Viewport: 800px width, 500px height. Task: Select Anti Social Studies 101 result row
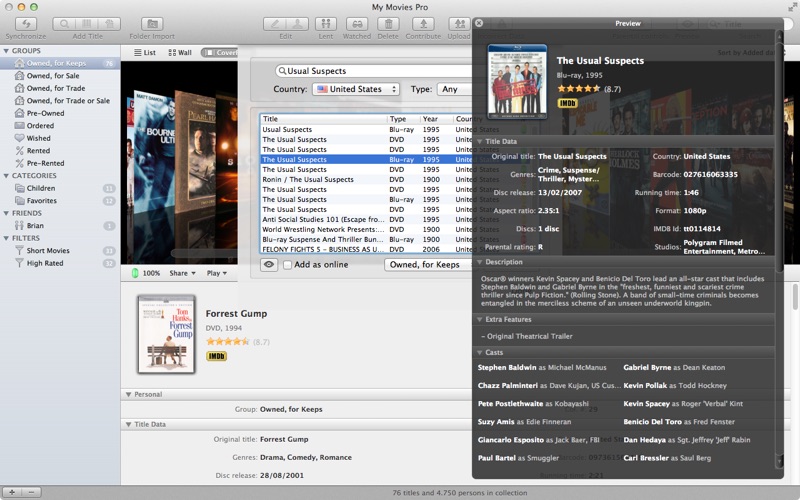click(x=366, y=219)
